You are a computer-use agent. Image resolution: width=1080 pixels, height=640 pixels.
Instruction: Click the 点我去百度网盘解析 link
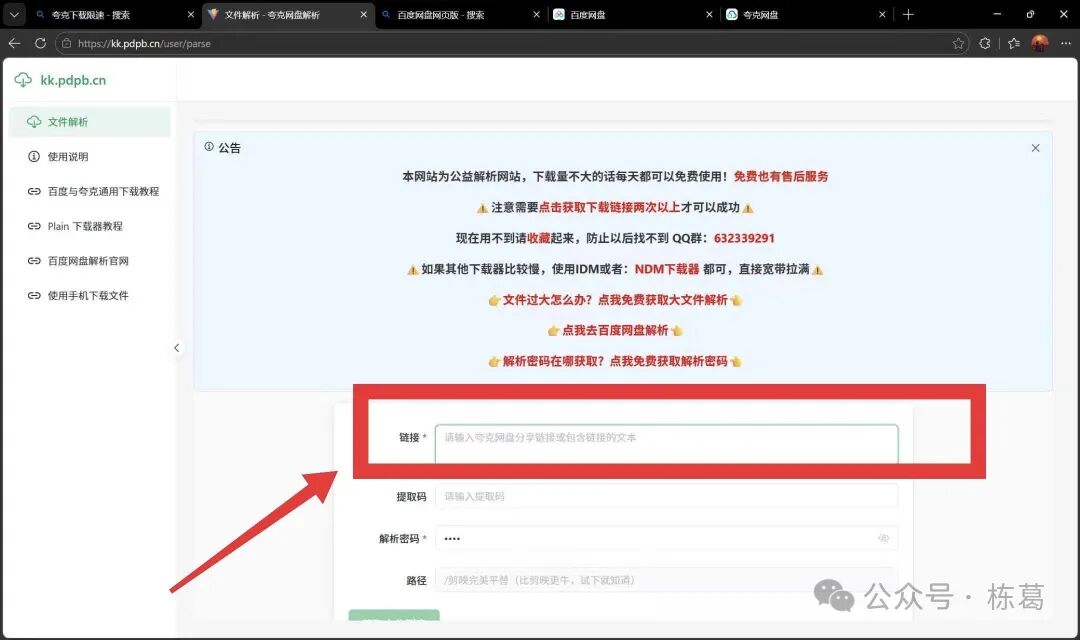[614, 330]
